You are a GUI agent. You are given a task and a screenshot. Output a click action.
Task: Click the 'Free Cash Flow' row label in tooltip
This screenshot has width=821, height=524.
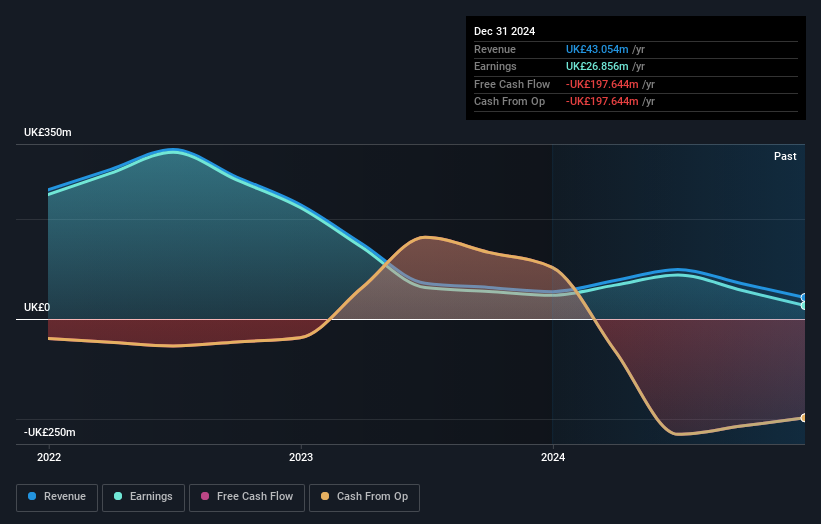[x=512, y=84]
